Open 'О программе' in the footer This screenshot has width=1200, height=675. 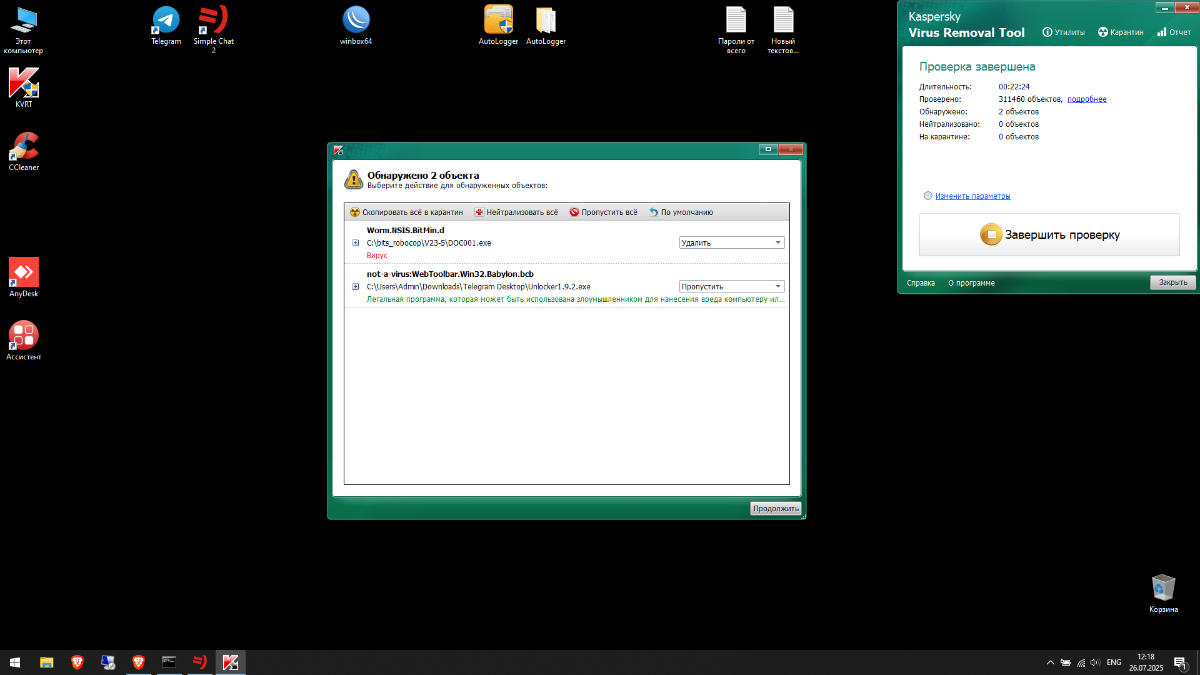(x=971, y=283)
